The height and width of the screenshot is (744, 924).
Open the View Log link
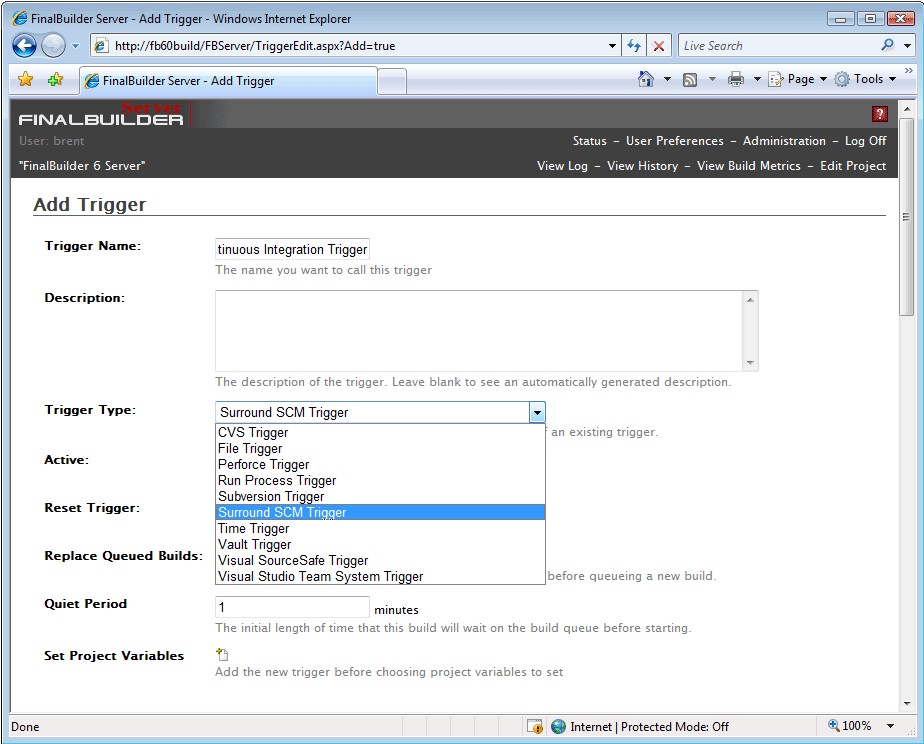562,166
